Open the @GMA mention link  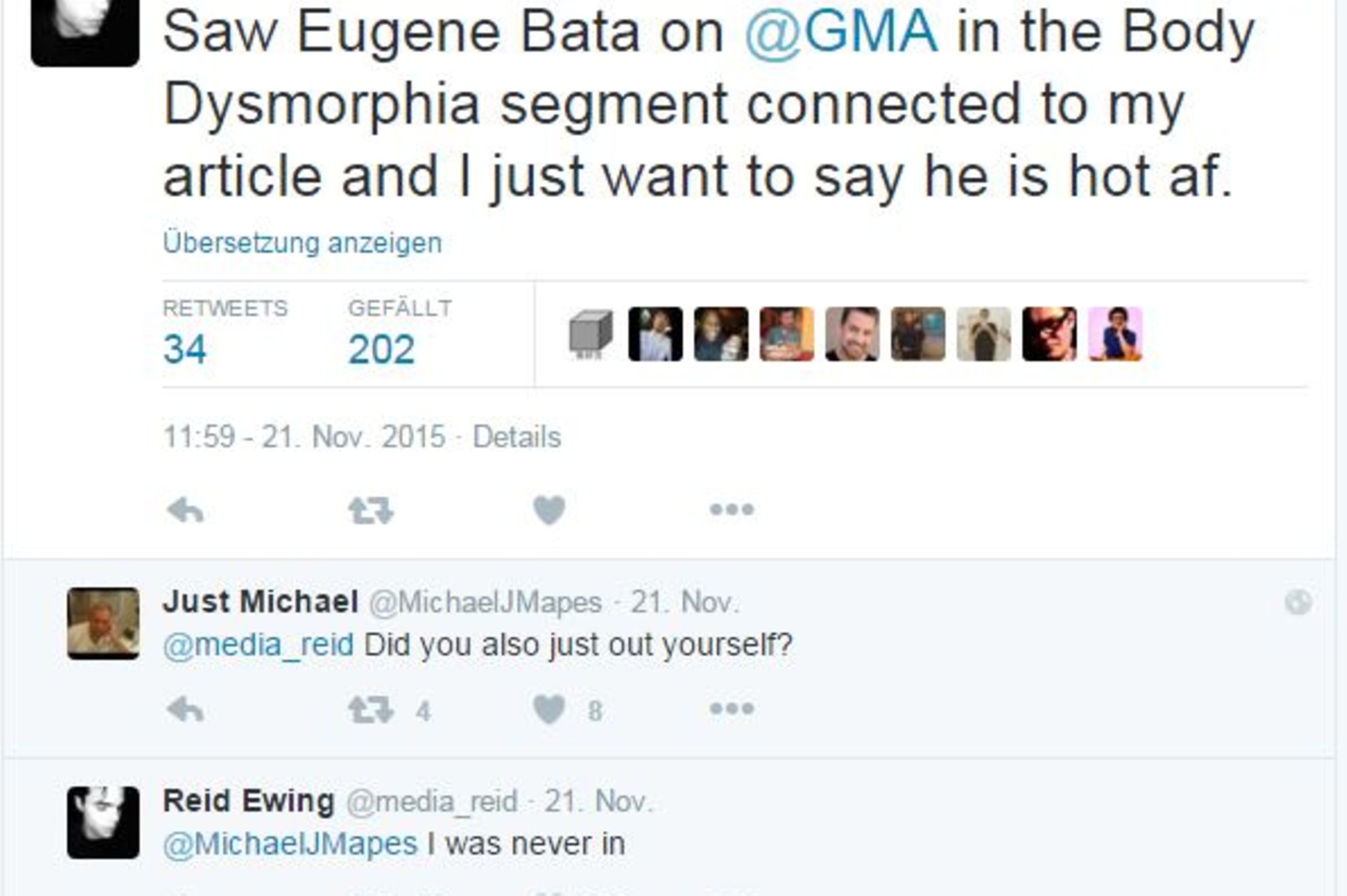[x=841, y=32]
